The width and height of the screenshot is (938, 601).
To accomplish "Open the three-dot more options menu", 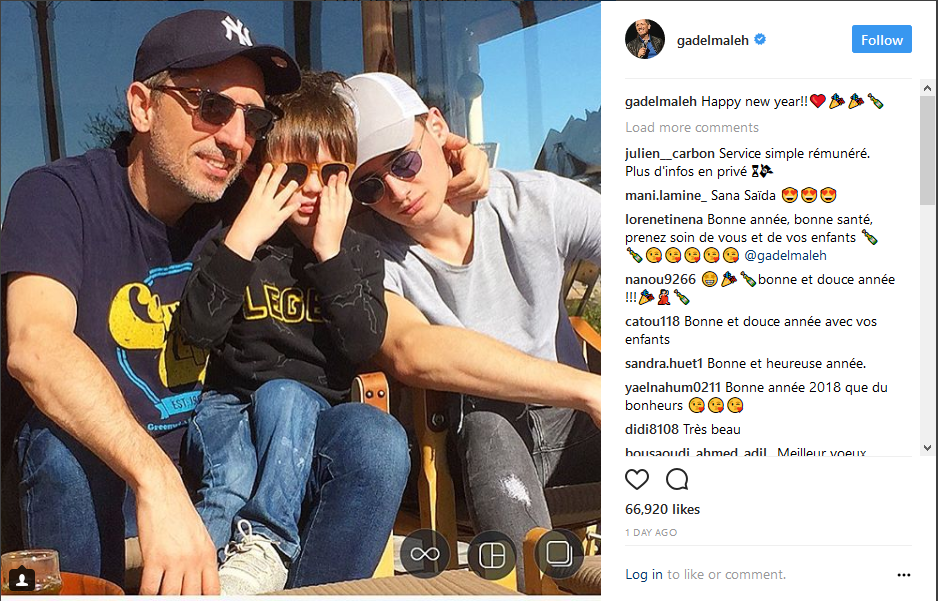I will tap(903, 575).
